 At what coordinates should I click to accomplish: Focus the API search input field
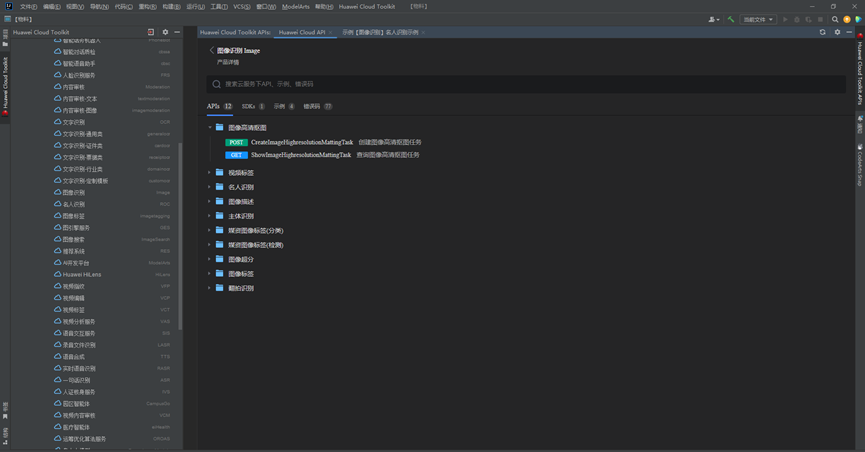(x=526, y=84)
